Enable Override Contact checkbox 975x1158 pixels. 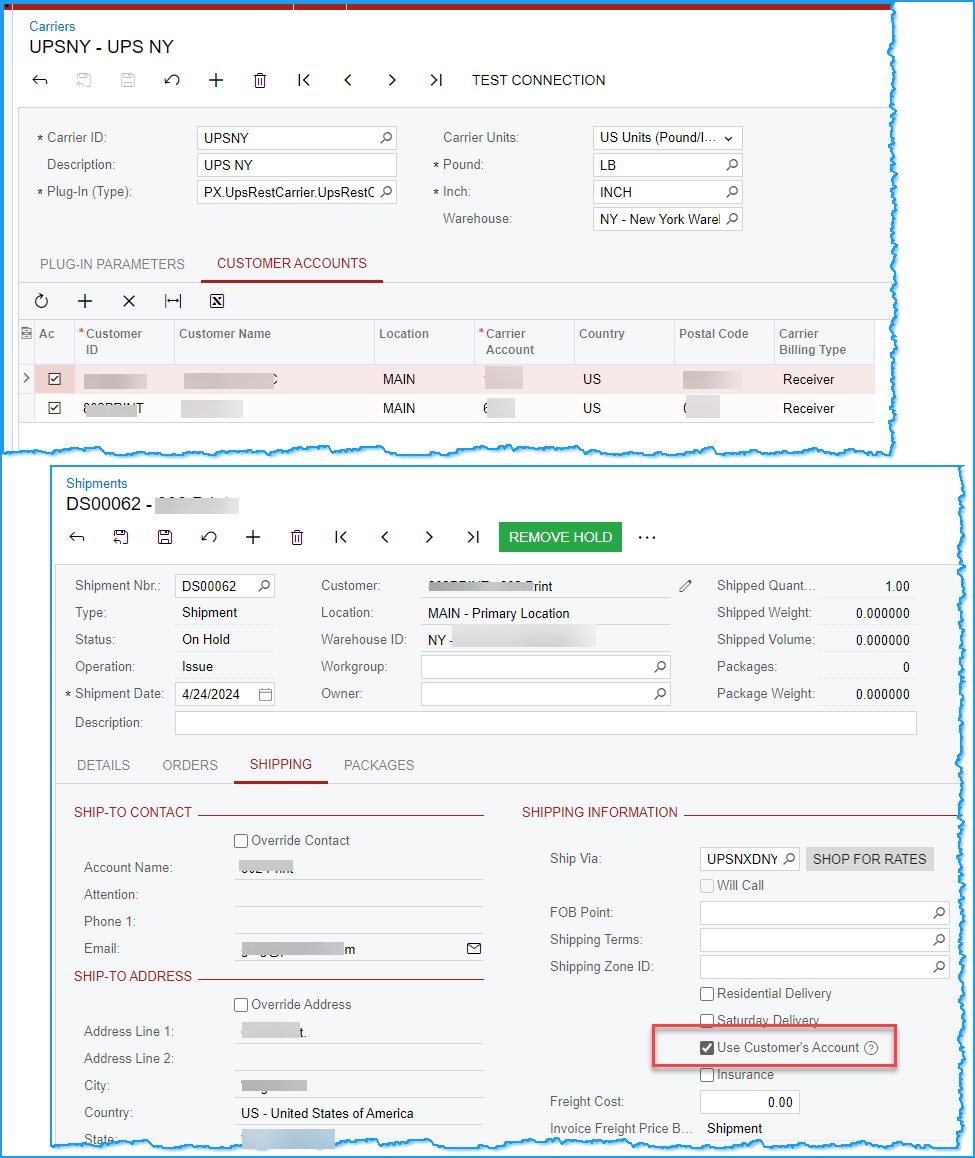[241, 840]
